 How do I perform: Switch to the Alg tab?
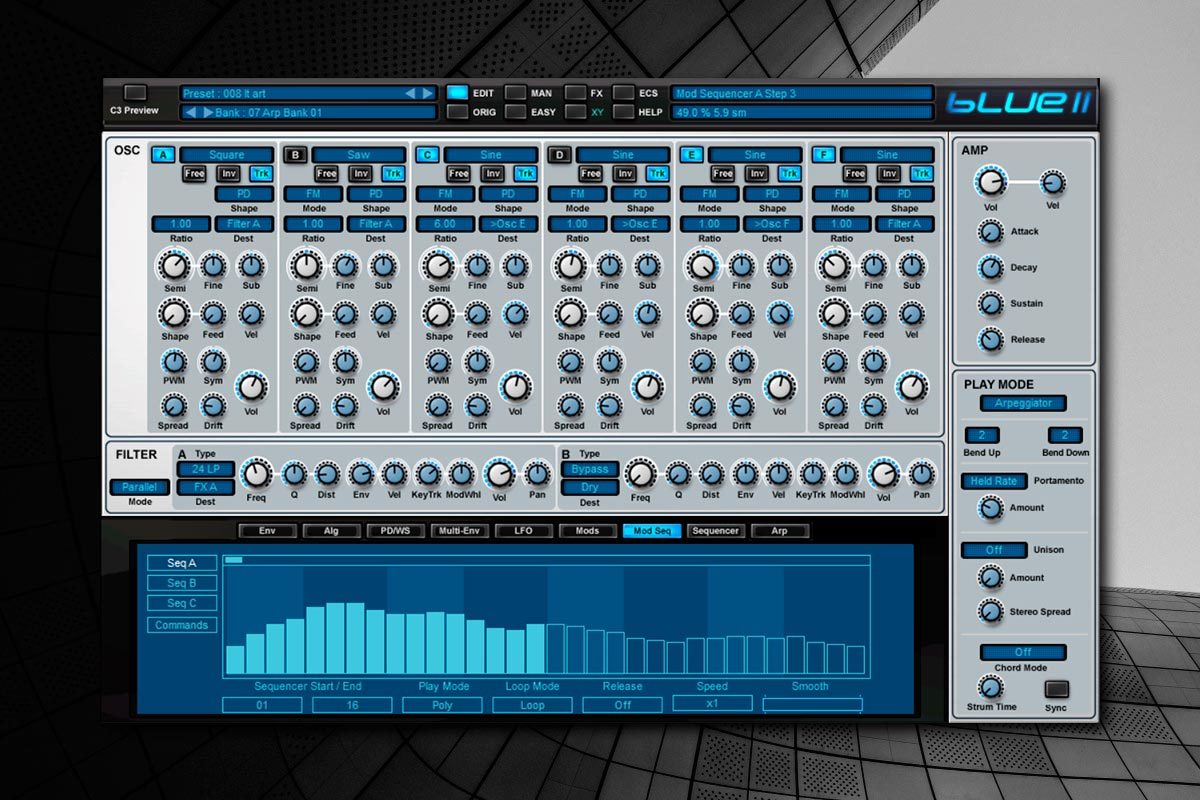coord(332,531)
